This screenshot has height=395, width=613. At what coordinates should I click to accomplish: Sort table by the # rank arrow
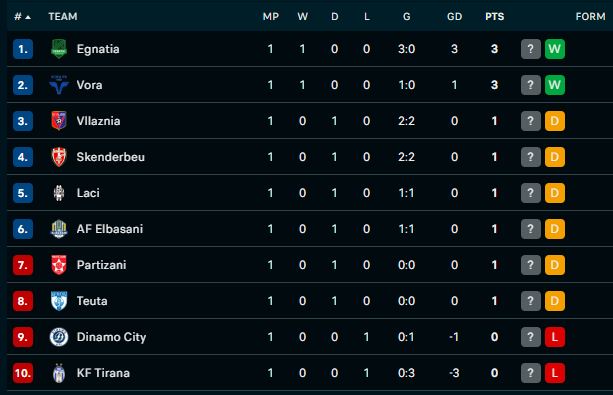pyautogui.click(x=23, y=16)
